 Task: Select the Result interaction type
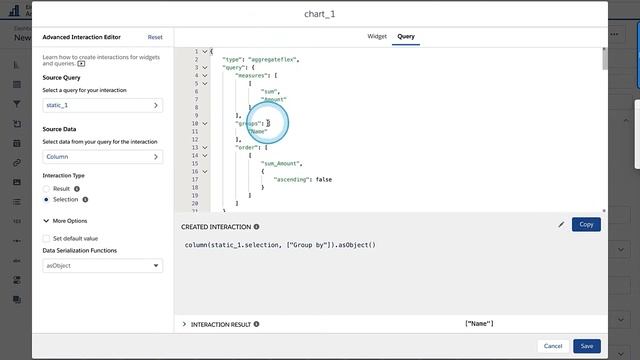46,189
